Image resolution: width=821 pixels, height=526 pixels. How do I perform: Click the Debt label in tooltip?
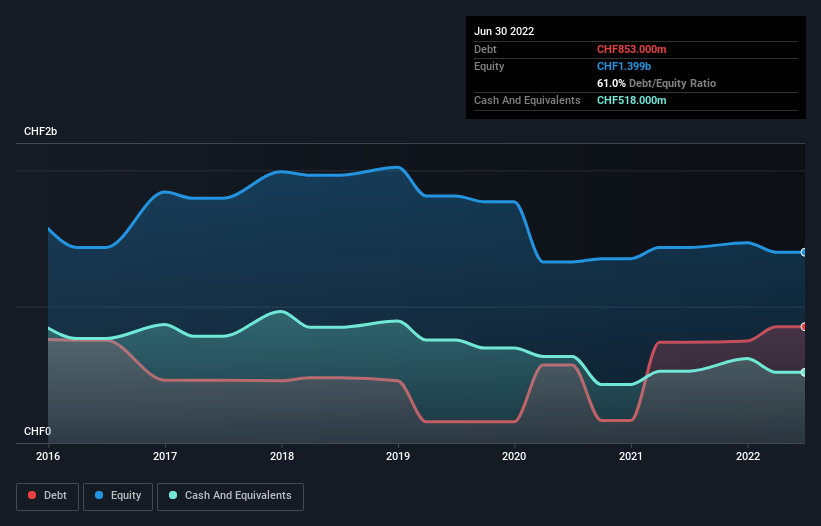tap(485, 49)
